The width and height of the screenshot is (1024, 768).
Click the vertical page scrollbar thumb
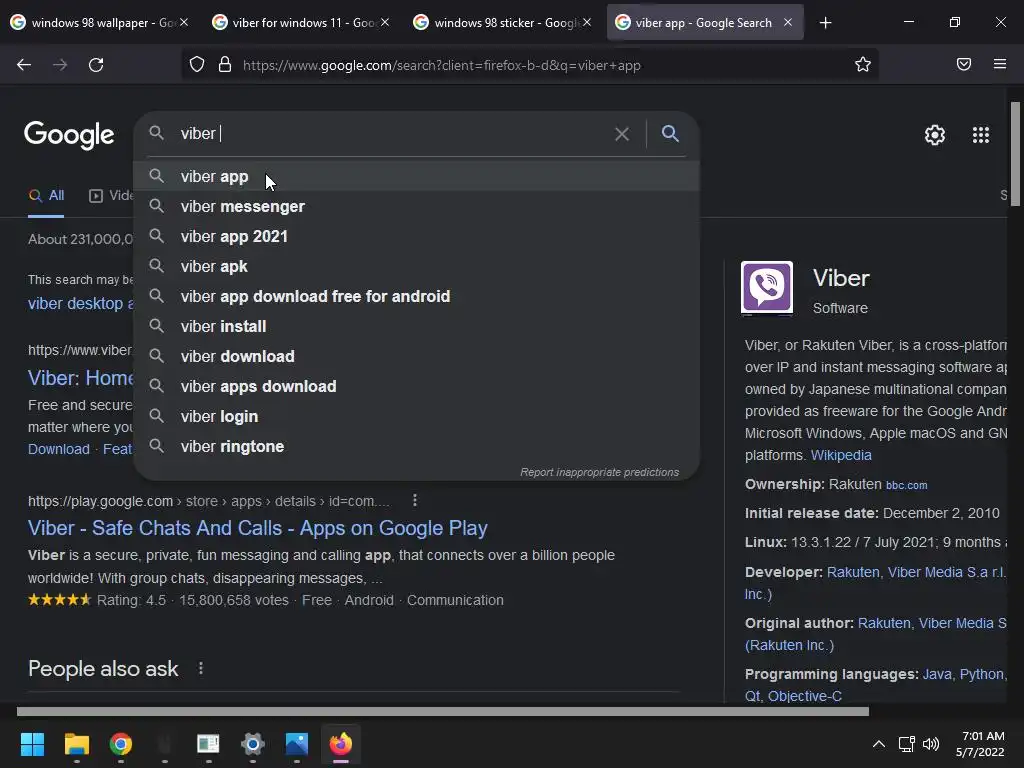[1016, 154]
